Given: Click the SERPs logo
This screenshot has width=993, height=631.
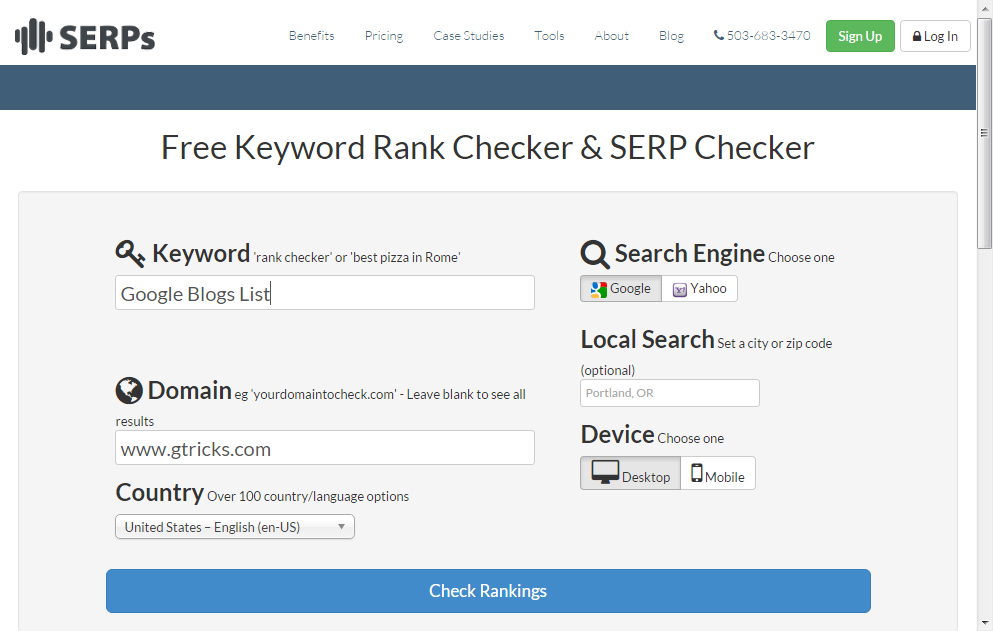Looking at the screenshot, I should point(85,37).
